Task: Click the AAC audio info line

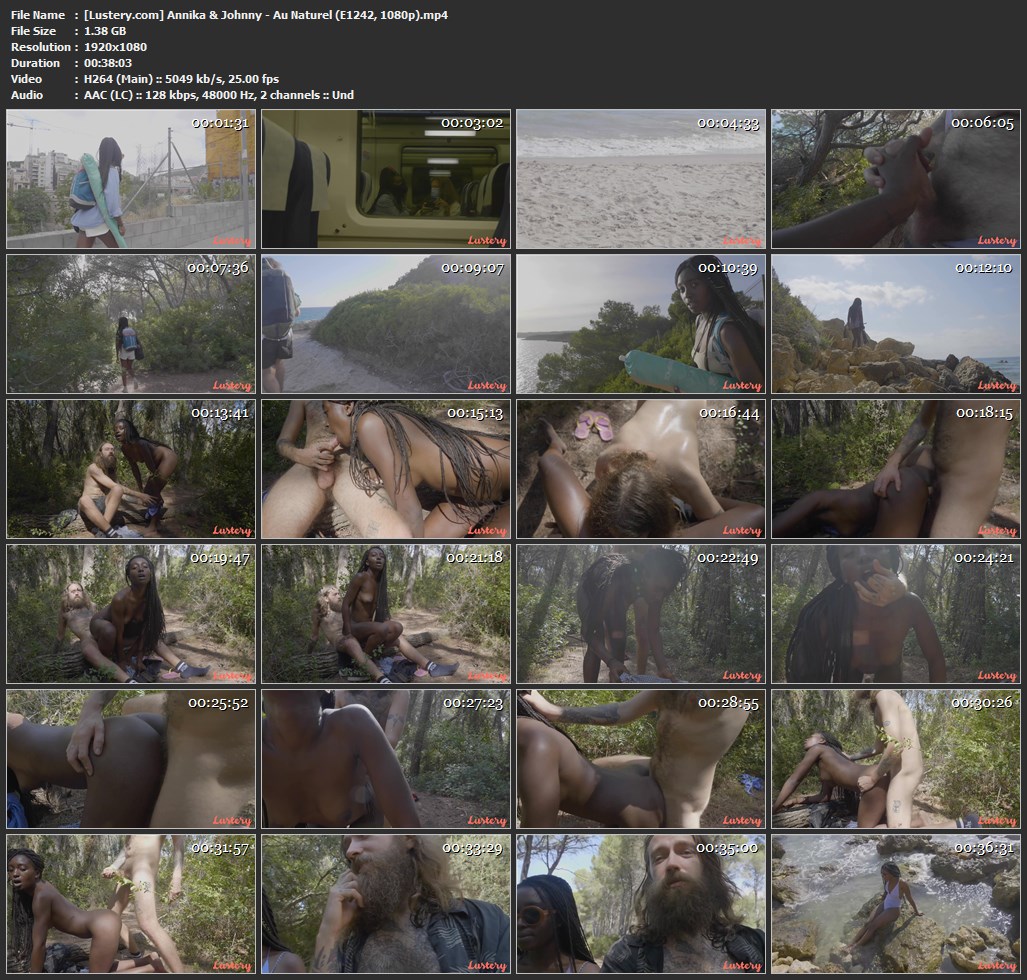Action: point(219,95)
